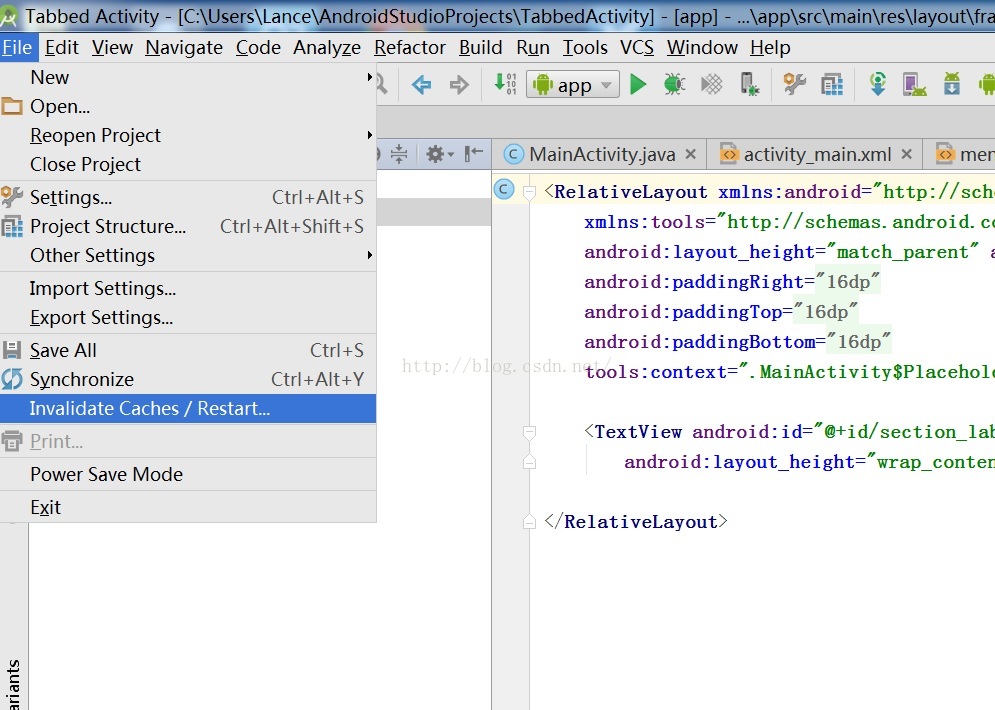
Task: Open the VCS menu
Action: tap(637, 48)
